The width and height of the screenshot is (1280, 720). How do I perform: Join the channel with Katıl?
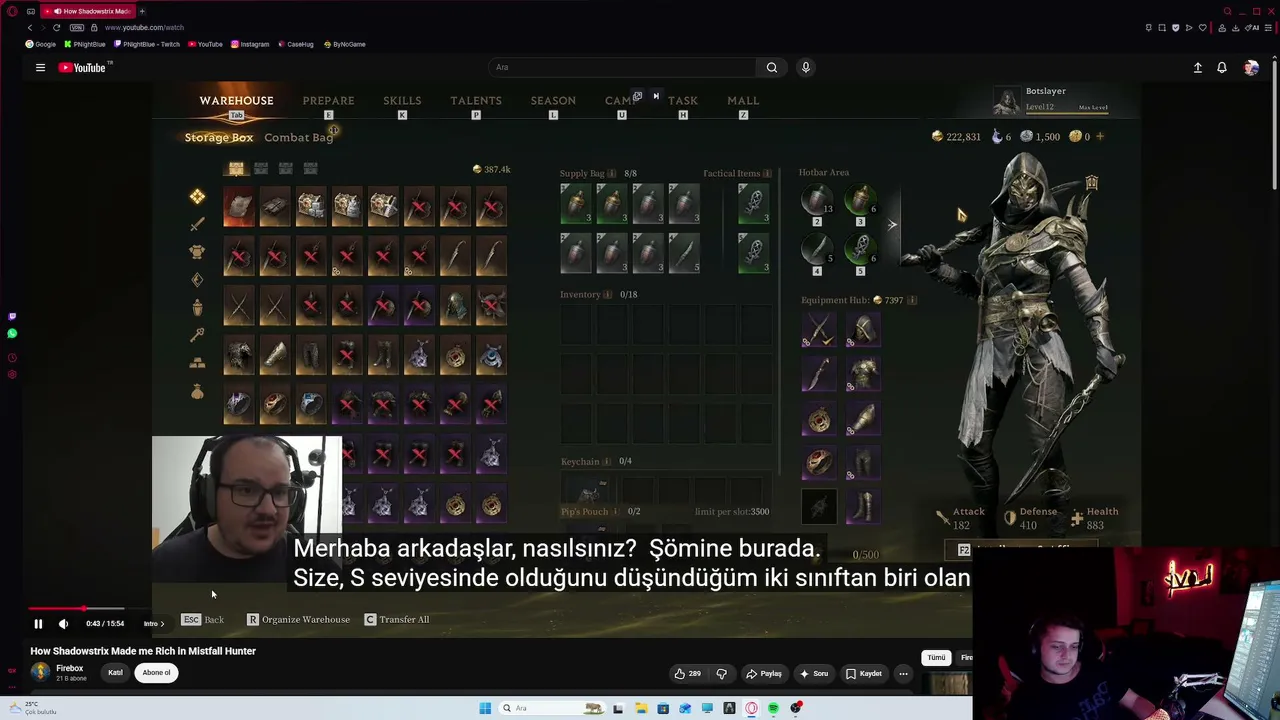[115, 673]
